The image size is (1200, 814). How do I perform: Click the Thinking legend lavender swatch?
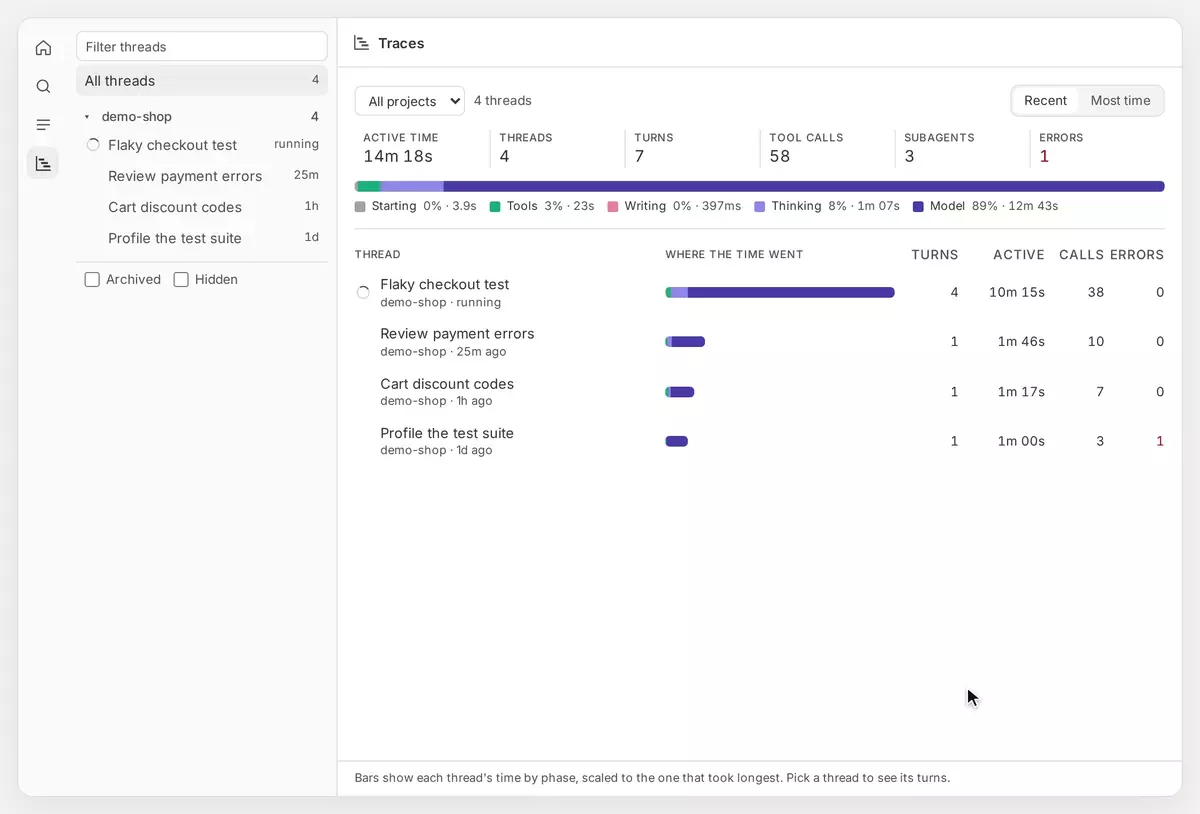pyautogui.click(x=760, y=206)
